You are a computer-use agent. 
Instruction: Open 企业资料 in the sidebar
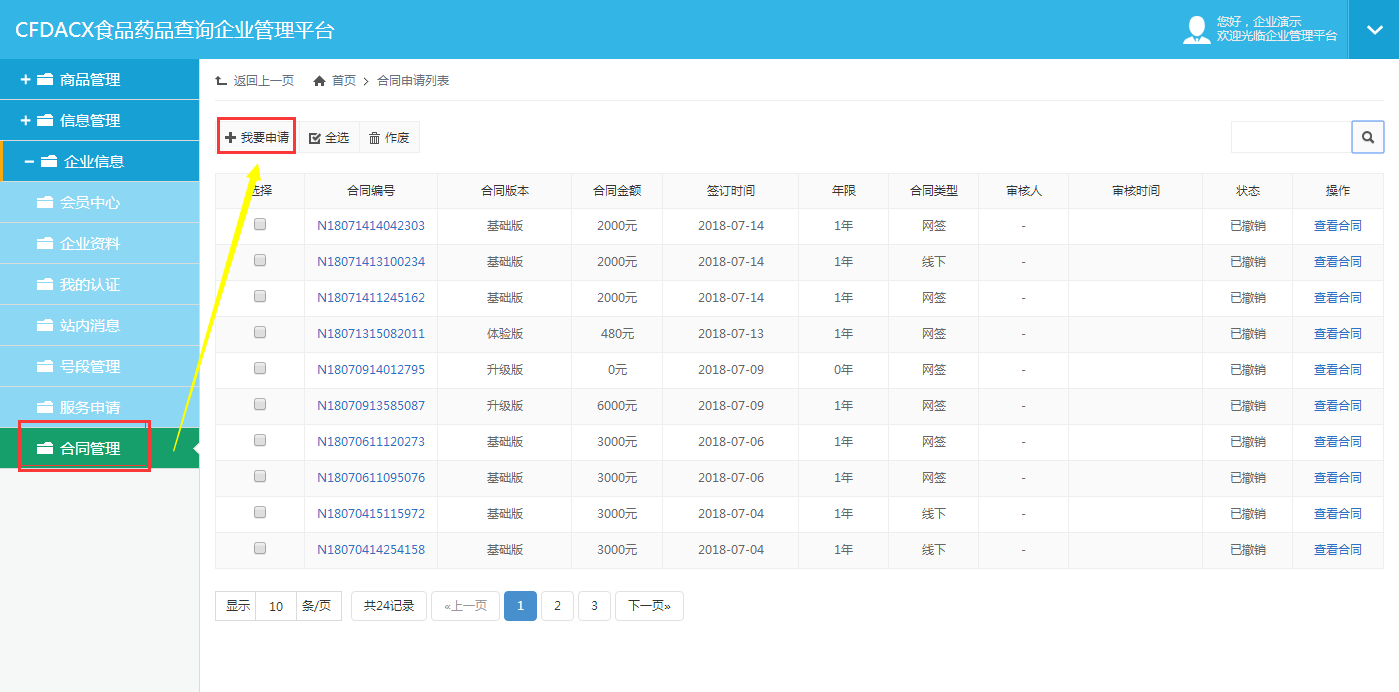(99, 243)
